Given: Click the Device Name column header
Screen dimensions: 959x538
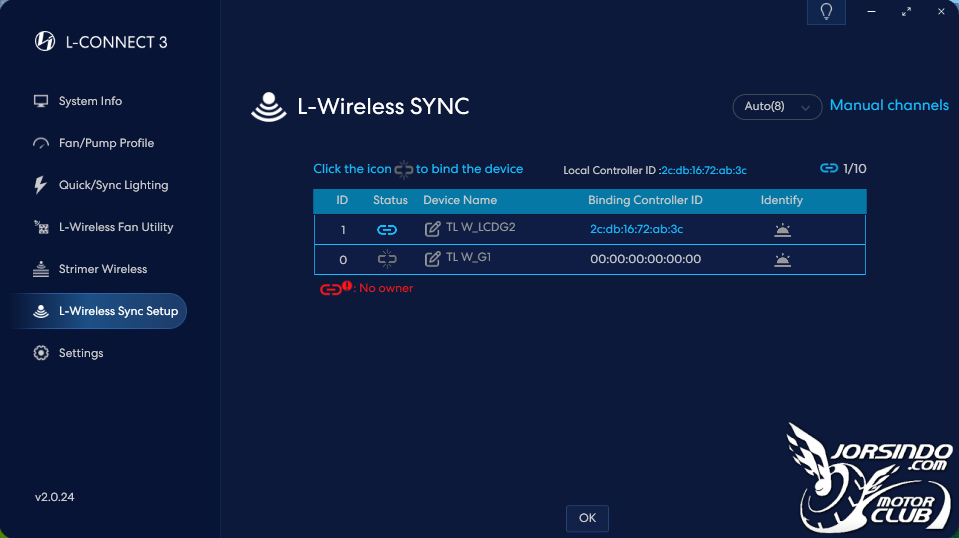Looking at the screenshot, I should pos(460,201).
